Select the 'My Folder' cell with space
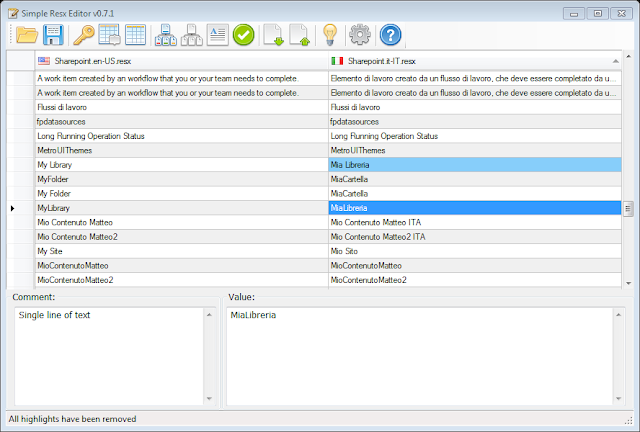Image resolution: width=640 pixels, height=432 pixels. (181, 194)
